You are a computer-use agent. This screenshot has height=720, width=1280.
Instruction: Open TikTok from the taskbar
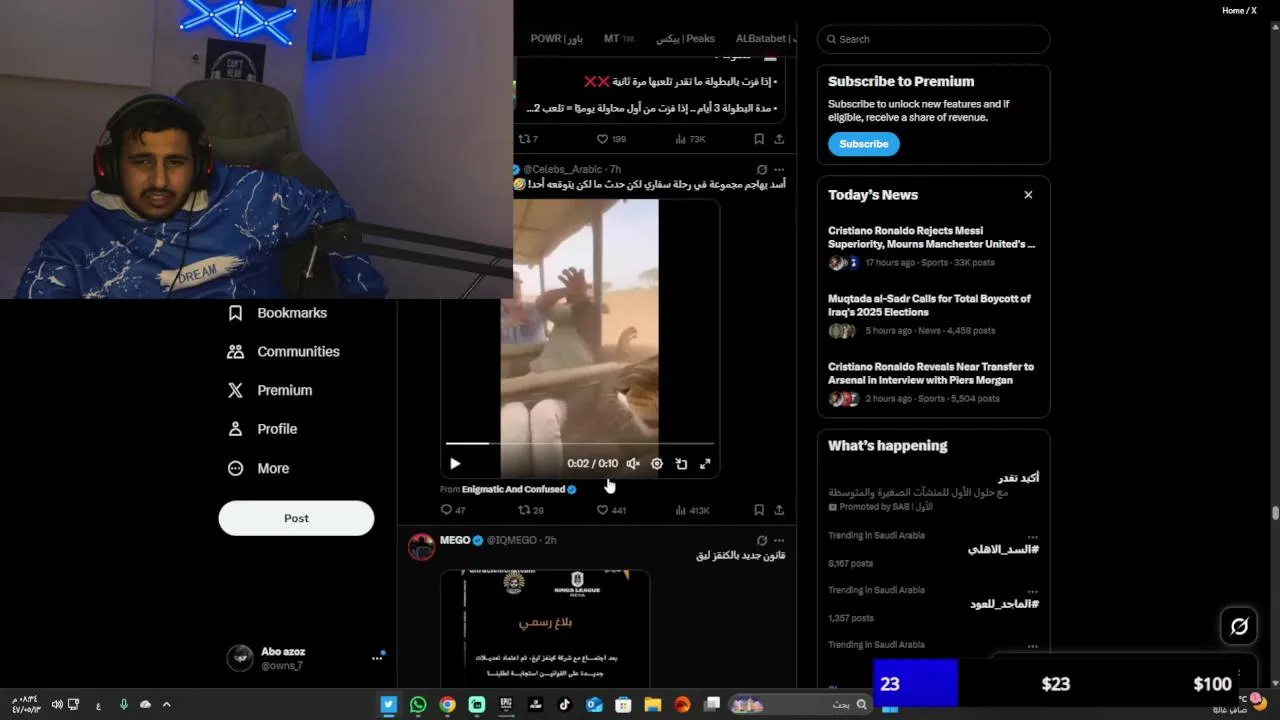(564, 705)
